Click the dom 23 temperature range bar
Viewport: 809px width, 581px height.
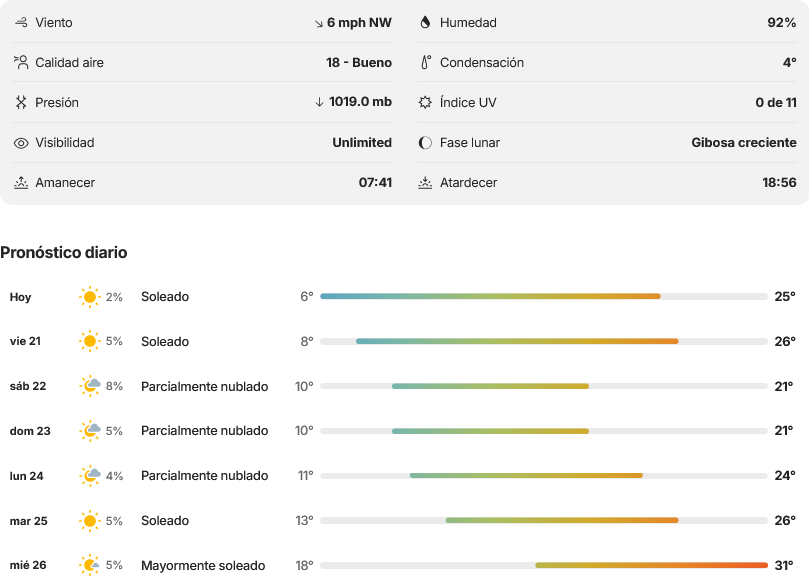(x=544, y=431)
